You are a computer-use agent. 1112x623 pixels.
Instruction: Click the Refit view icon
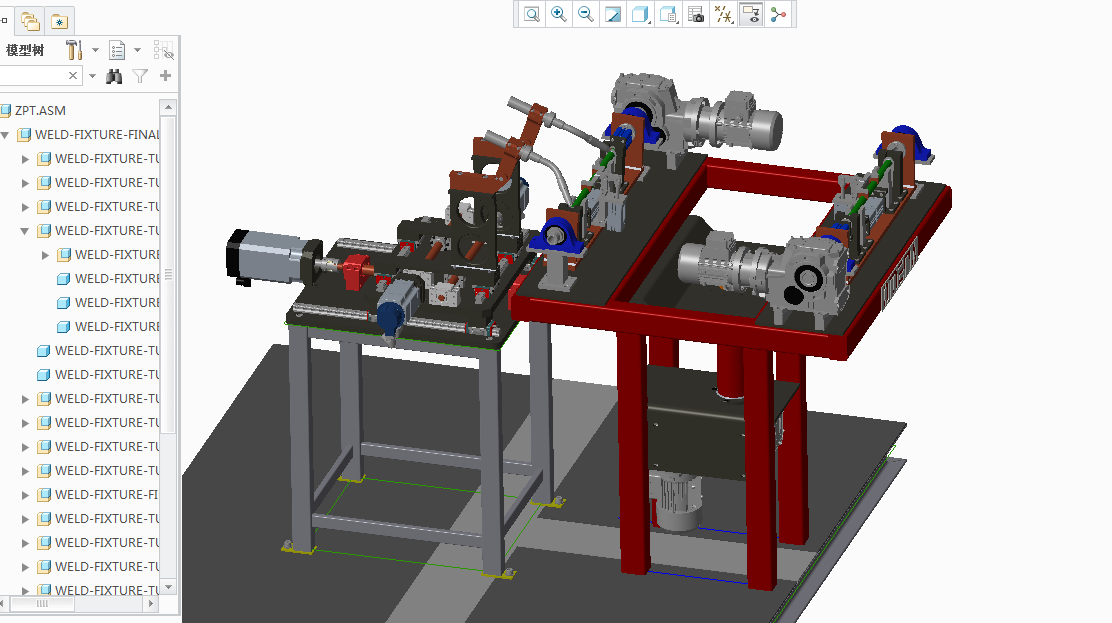point(532,14)
